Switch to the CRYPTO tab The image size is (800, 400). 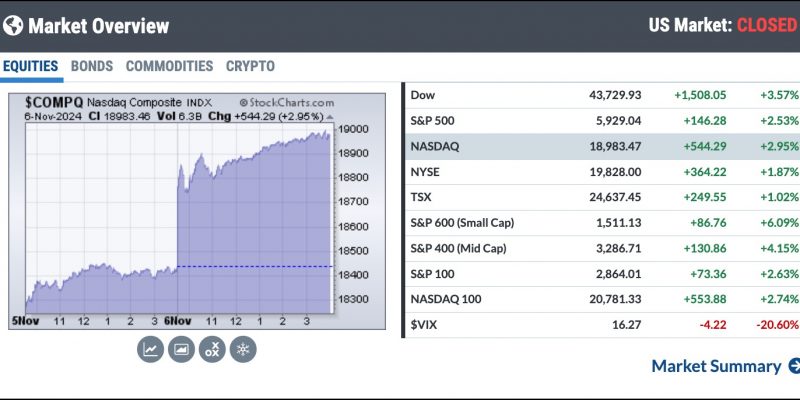pos(251,66)
